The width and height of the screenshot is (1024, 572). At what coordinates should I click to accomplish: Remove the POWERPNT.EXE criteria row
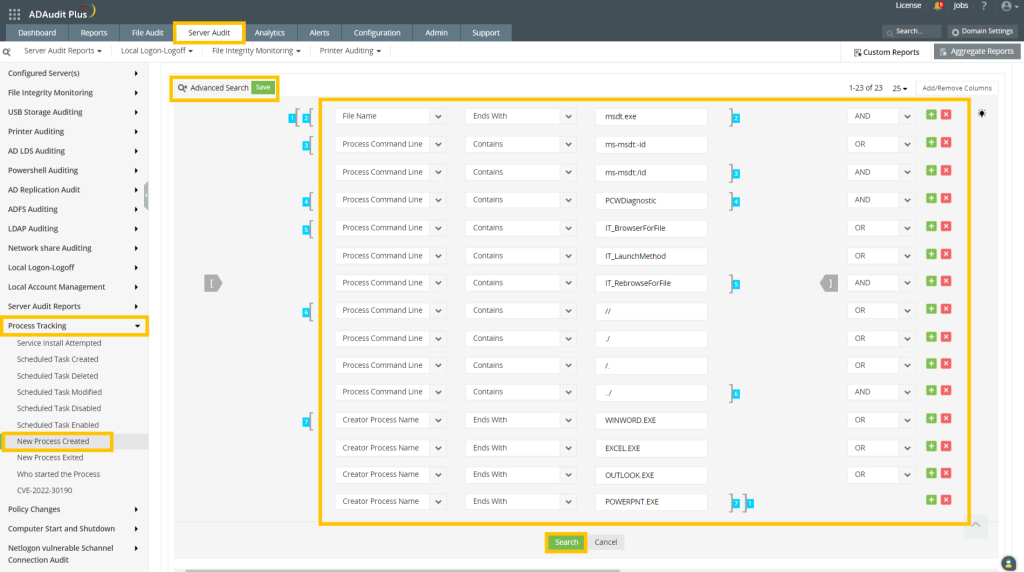click(x=946, y=500)
